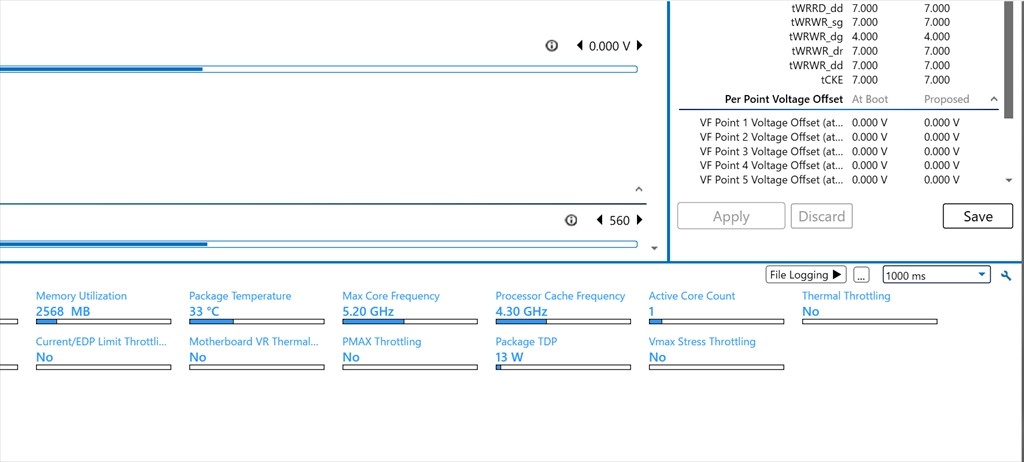Click the Apply button

731,216
